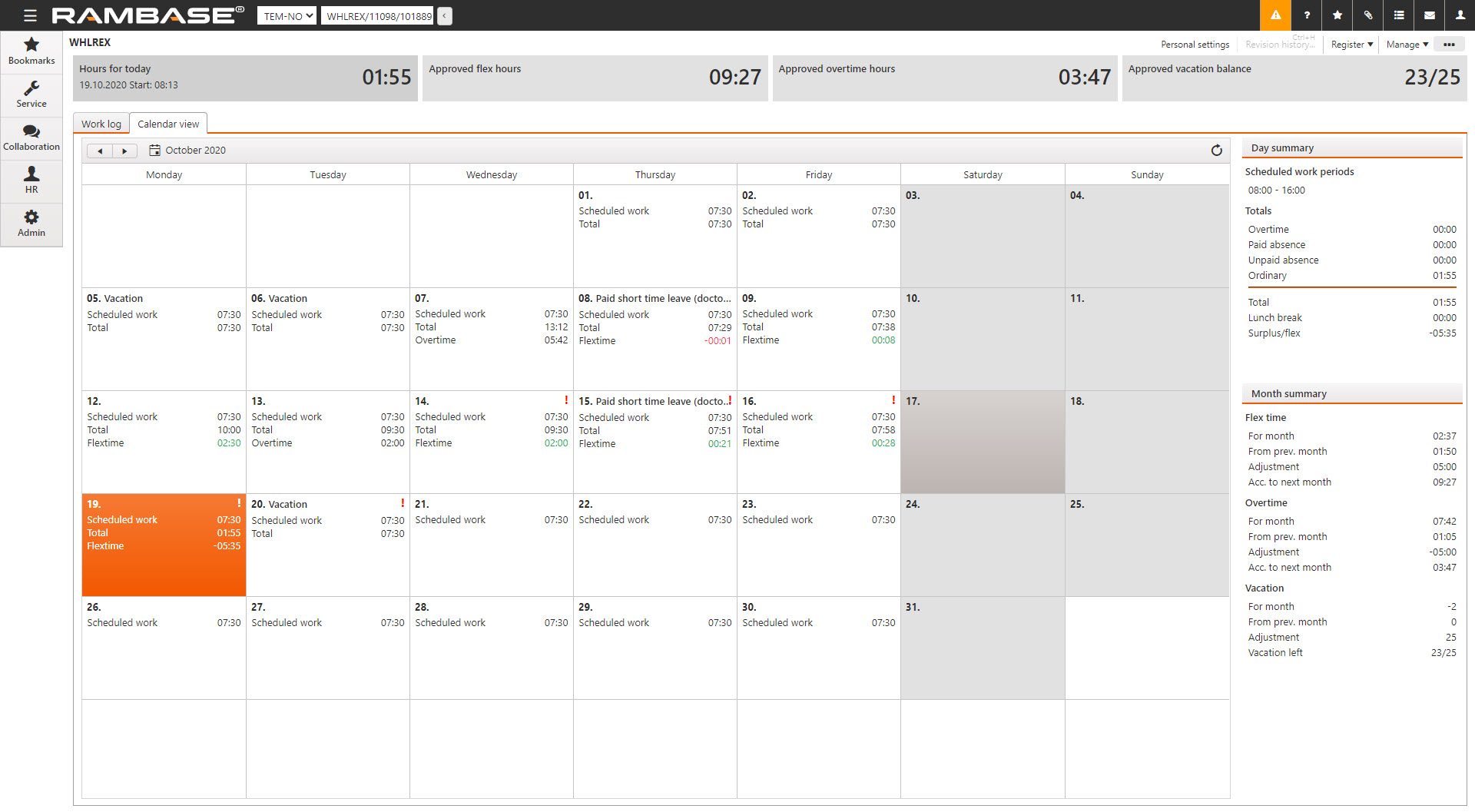The width and height of the screenshot is (1475, 812).
Task: Open the help question mark icon
Action: coord(1307,15)
